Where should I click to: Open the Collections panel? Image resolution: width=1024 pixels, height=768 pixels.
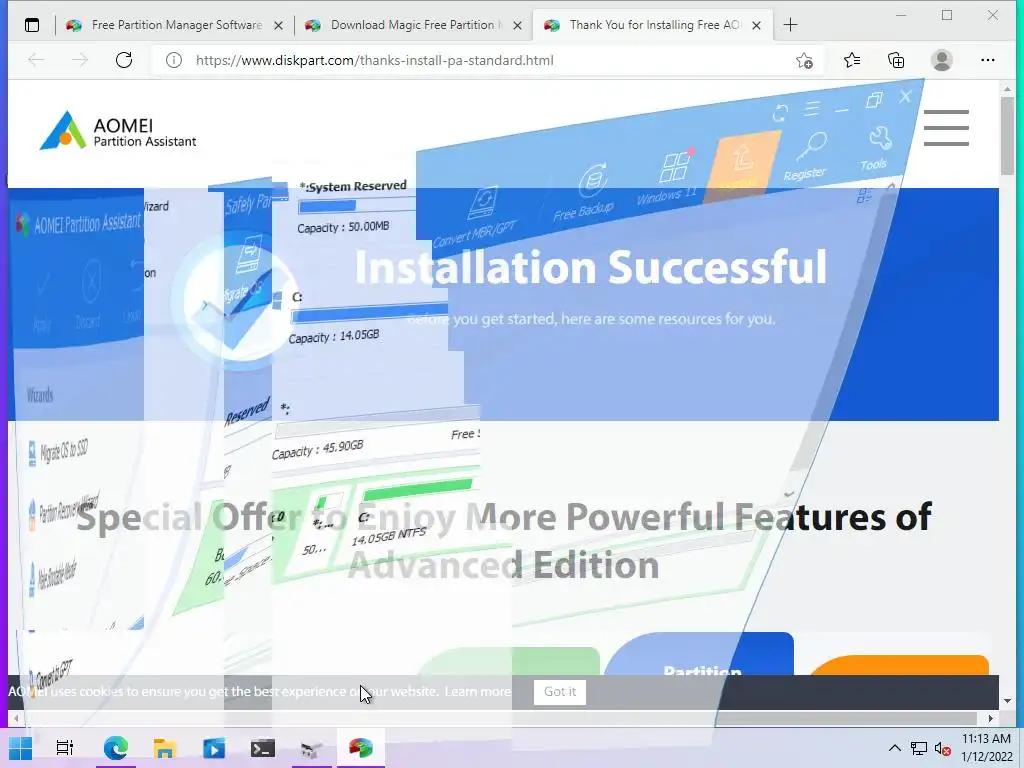(x=896, y=60)
